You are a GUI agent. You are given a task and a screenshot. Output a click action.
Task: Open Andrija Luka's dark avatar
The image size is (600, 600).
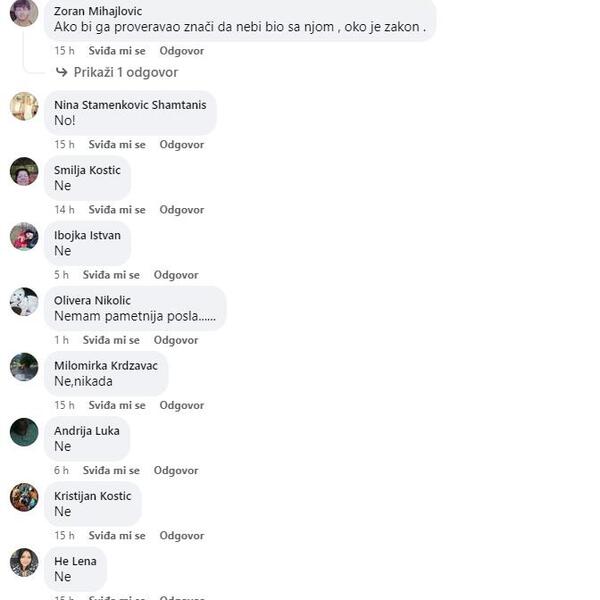coord(24,432)
